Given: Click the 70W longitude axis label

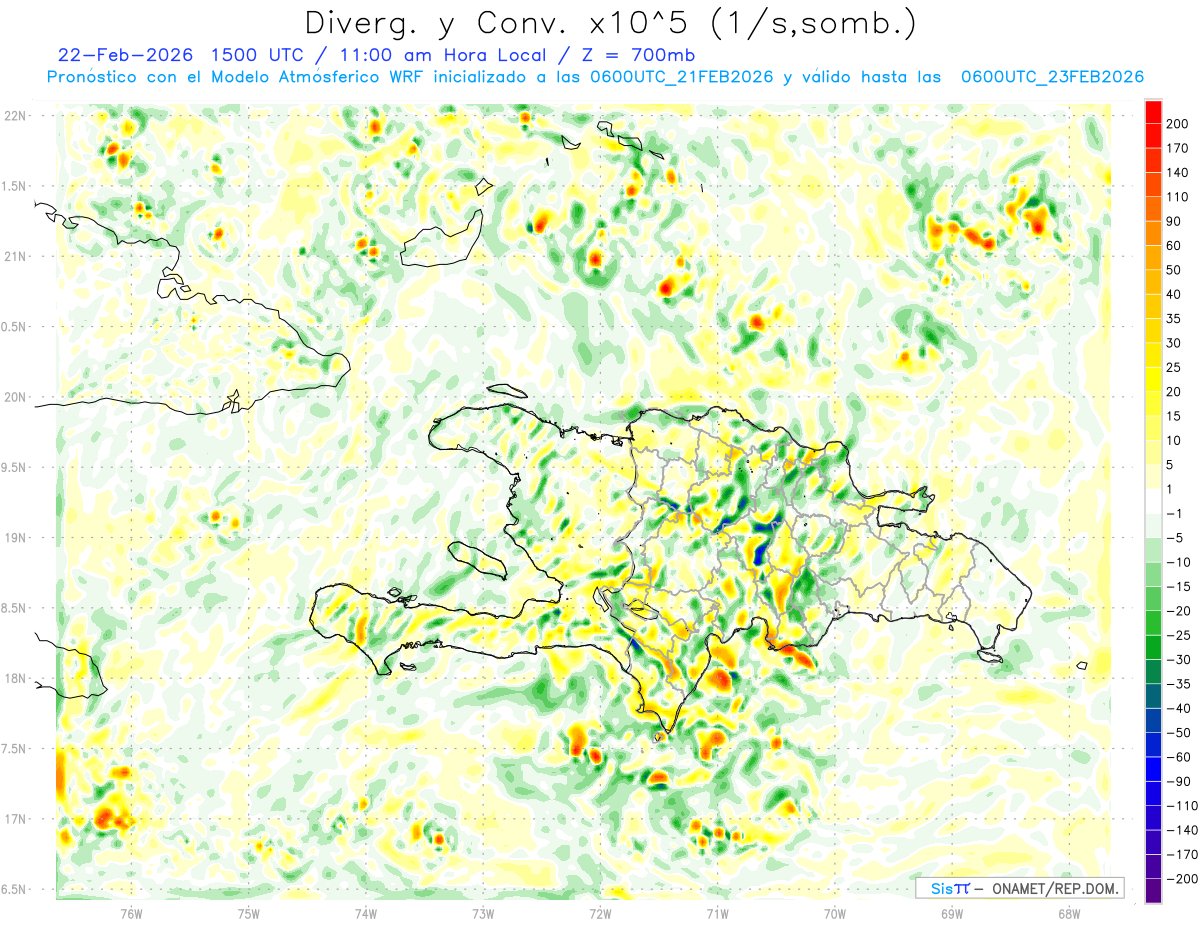Looking at the screenshot, I should coord(834,914).
